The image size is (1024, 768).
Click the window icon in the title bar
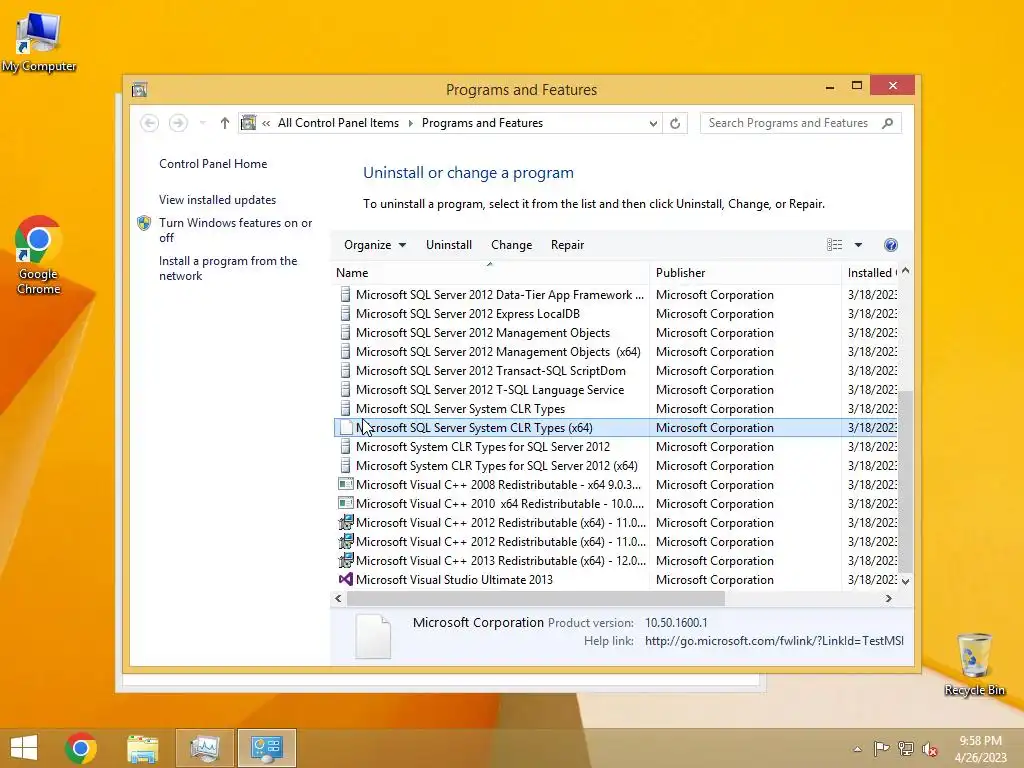(139, 89)
